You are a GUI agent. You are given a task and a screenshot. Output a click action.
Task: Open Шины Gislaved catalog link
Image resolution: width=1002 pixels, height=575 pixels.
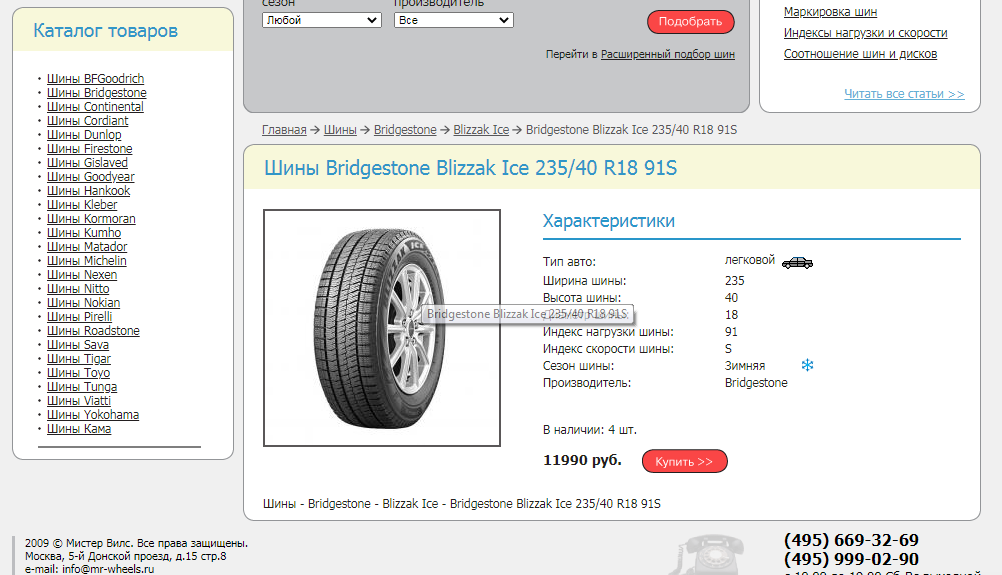point(87,163)
